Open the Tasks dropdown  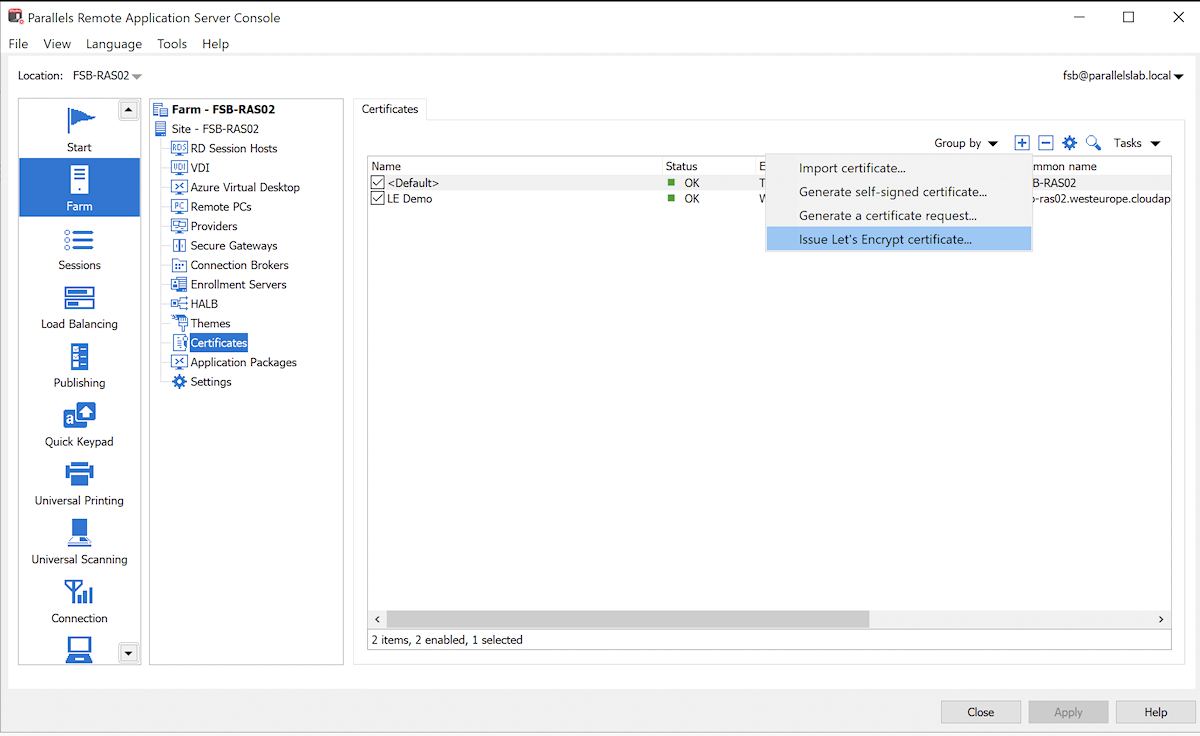tap(1137, 143)
